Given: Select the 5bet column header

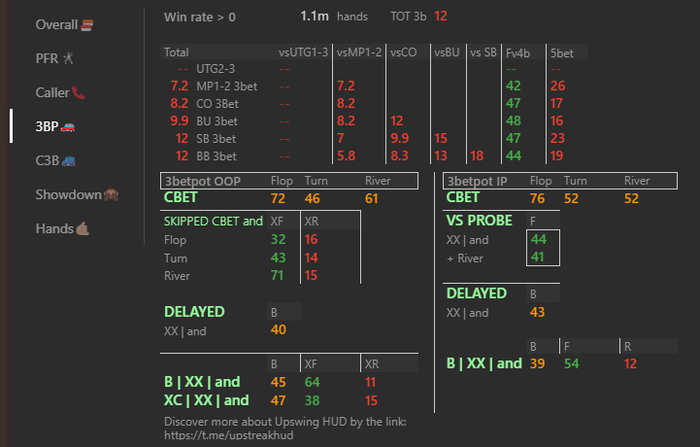Looking at the screenshot, I should point(562,53).
